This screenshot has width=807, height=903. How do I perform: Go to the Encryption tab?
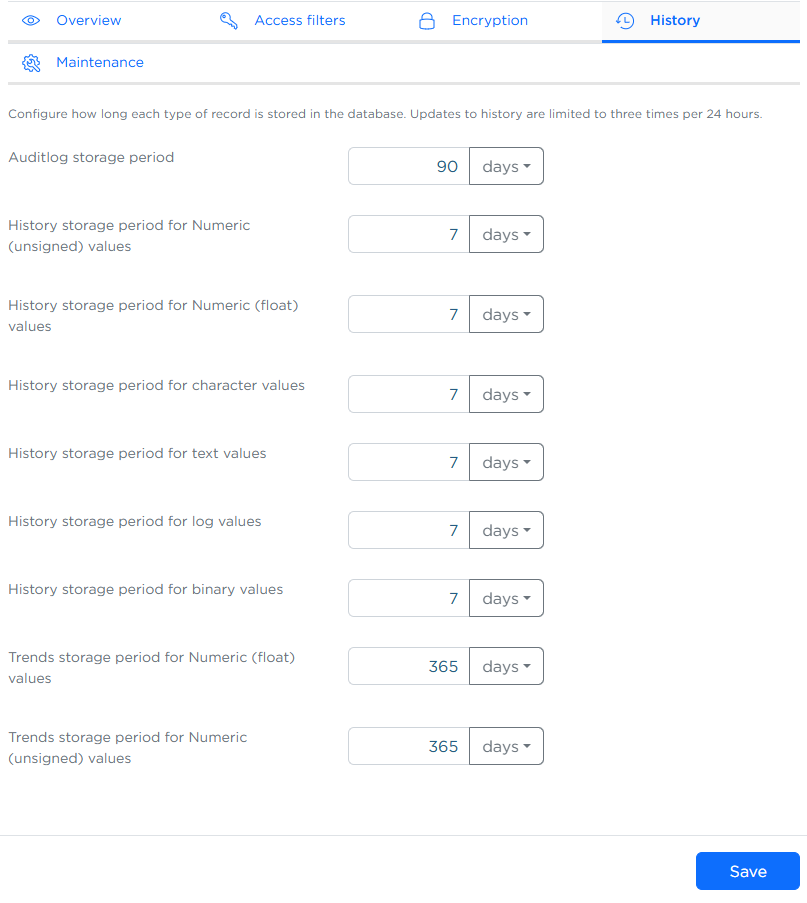(489, 20)
